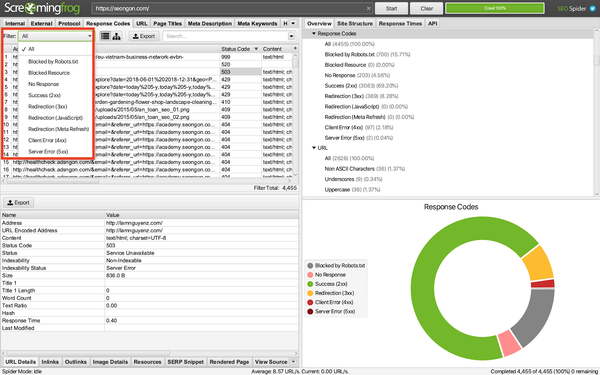Collapse the Response Codes tree section
The image size is (600, 375).
click(314, 34)
